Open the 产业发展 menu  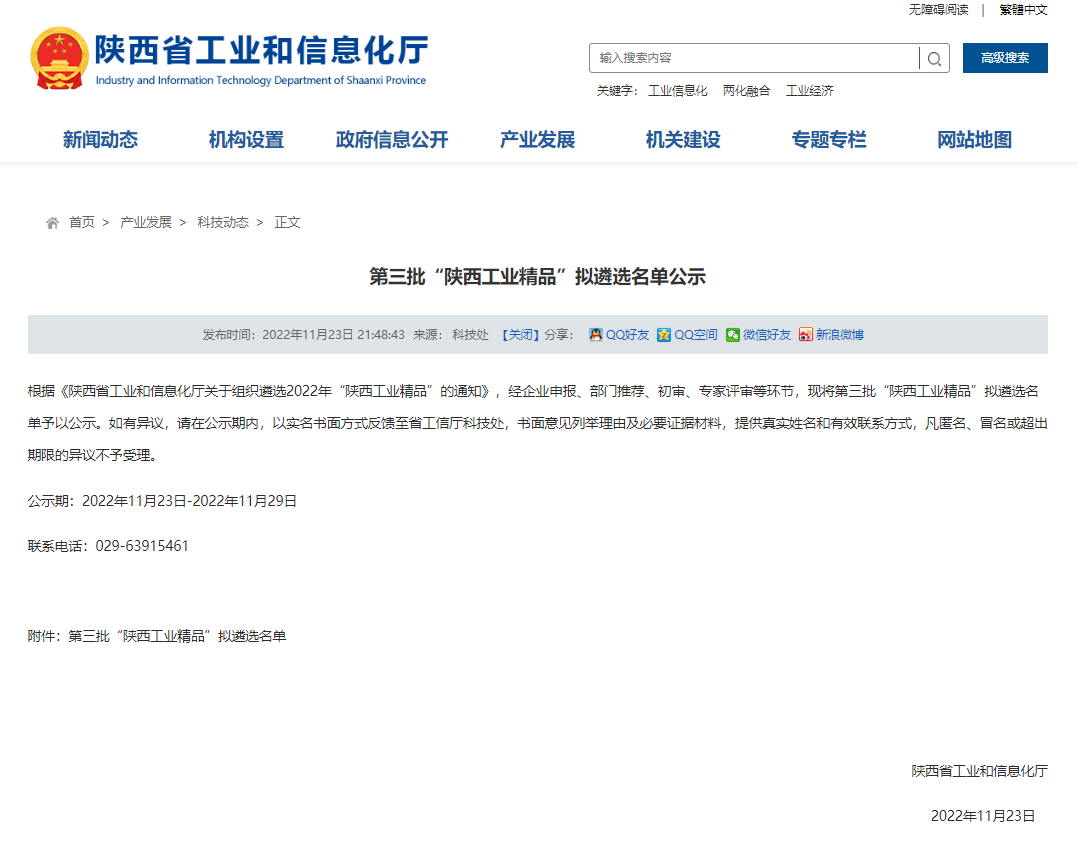coord(538,140)
